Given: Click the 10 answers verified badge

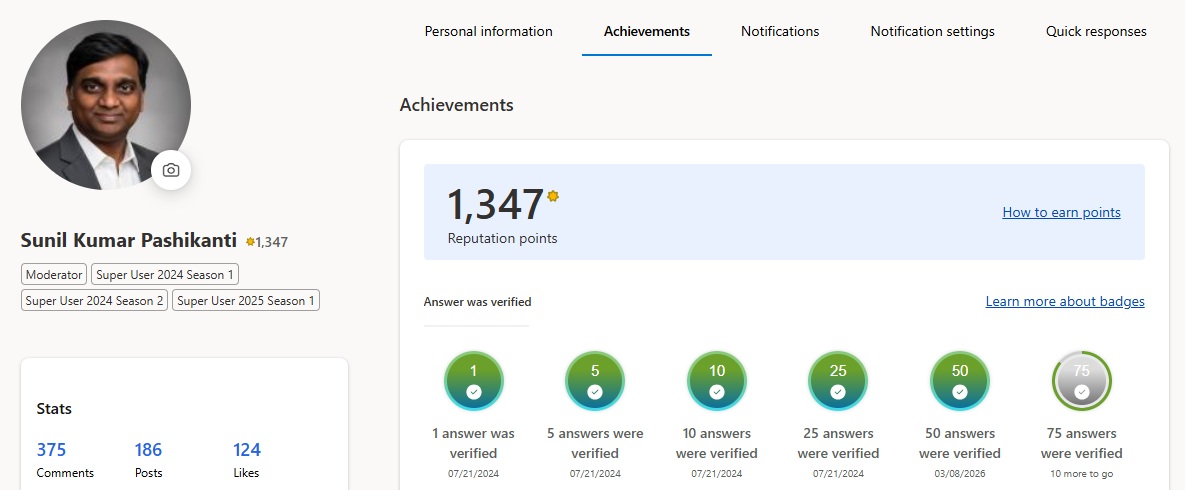Looking at the screenshot, I should 716,380.
